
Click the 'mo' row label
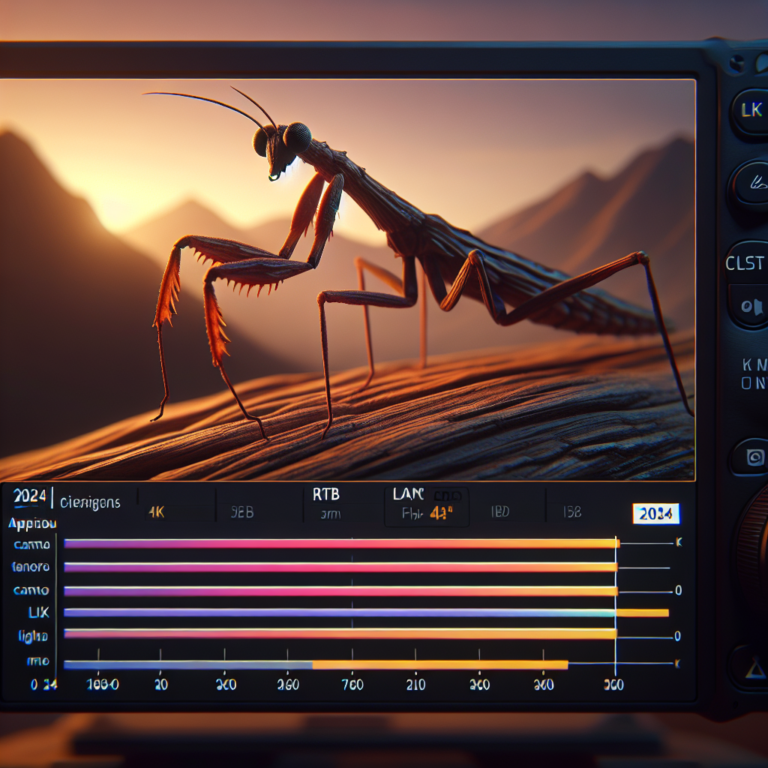[38, 661]
